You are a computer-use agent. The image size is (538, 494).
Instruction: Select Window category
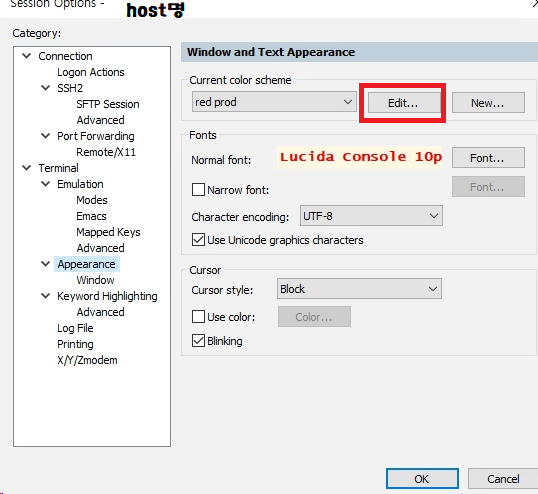95,280
